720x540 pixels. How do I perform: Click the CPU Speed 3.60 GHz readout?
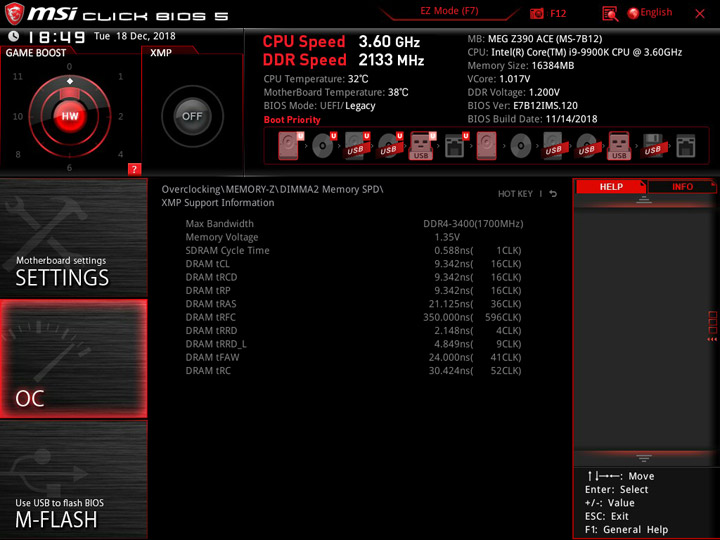pos(341,42)
